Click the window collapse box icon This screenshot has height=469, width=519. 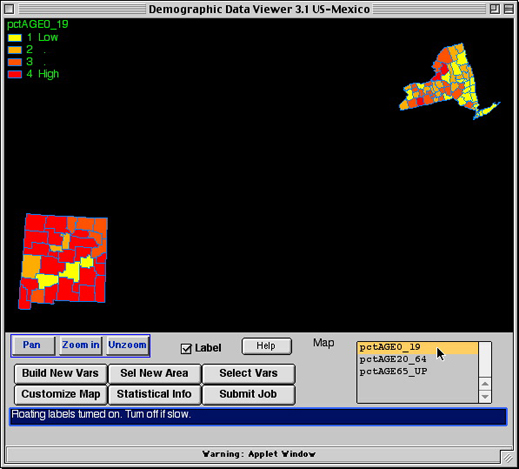(509, 9)
